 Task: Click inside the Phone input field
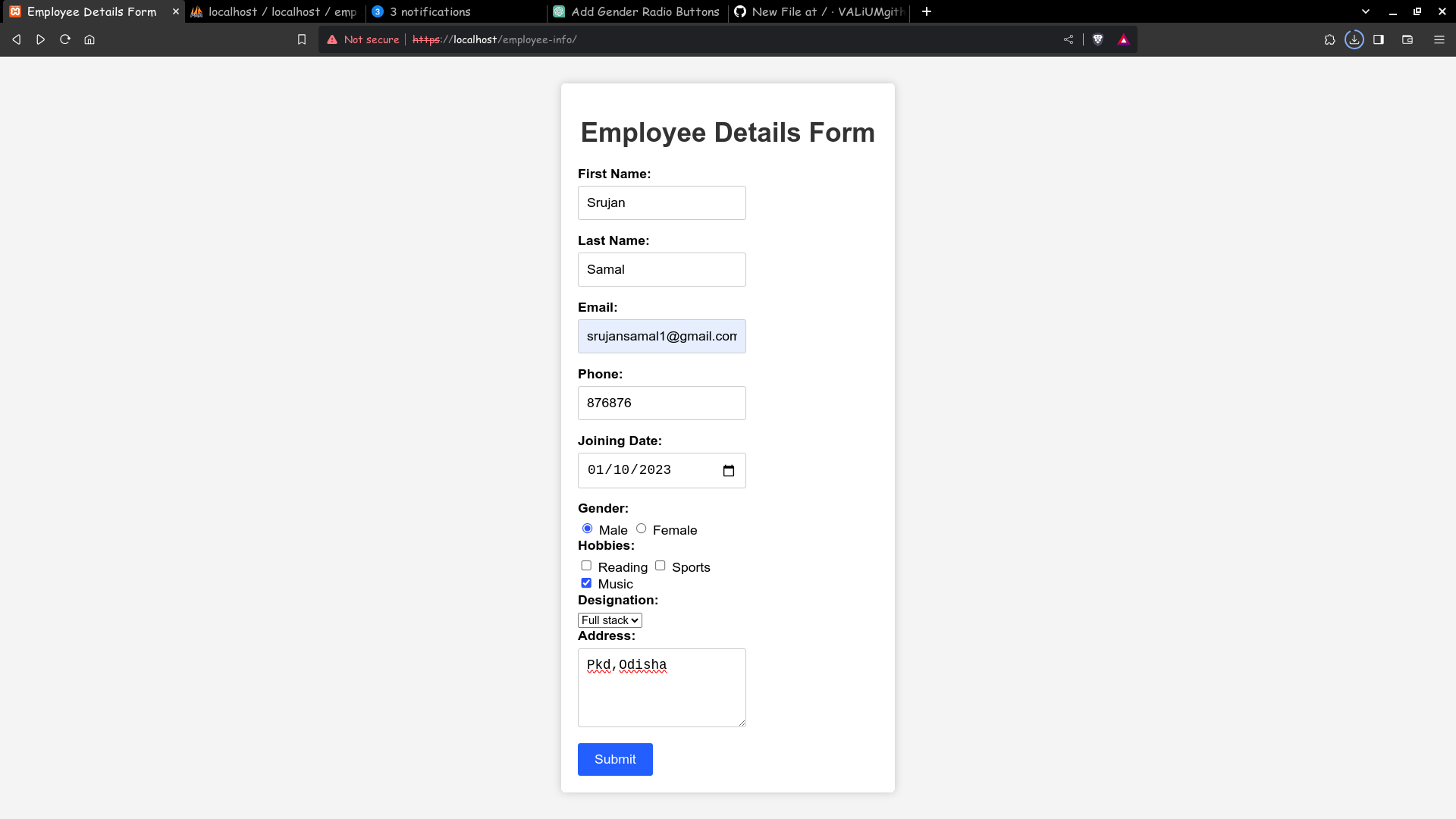(x=661, y=403)
